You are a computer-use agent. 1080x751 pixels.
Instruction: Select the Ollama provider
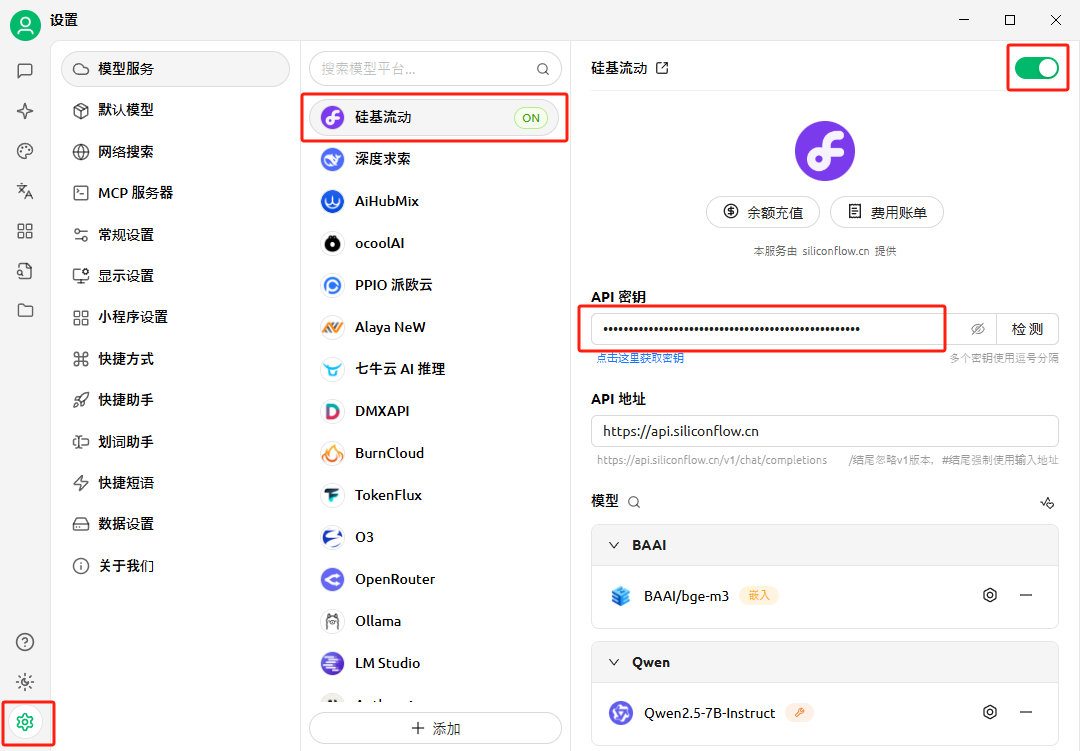click(x=434, y=621)
